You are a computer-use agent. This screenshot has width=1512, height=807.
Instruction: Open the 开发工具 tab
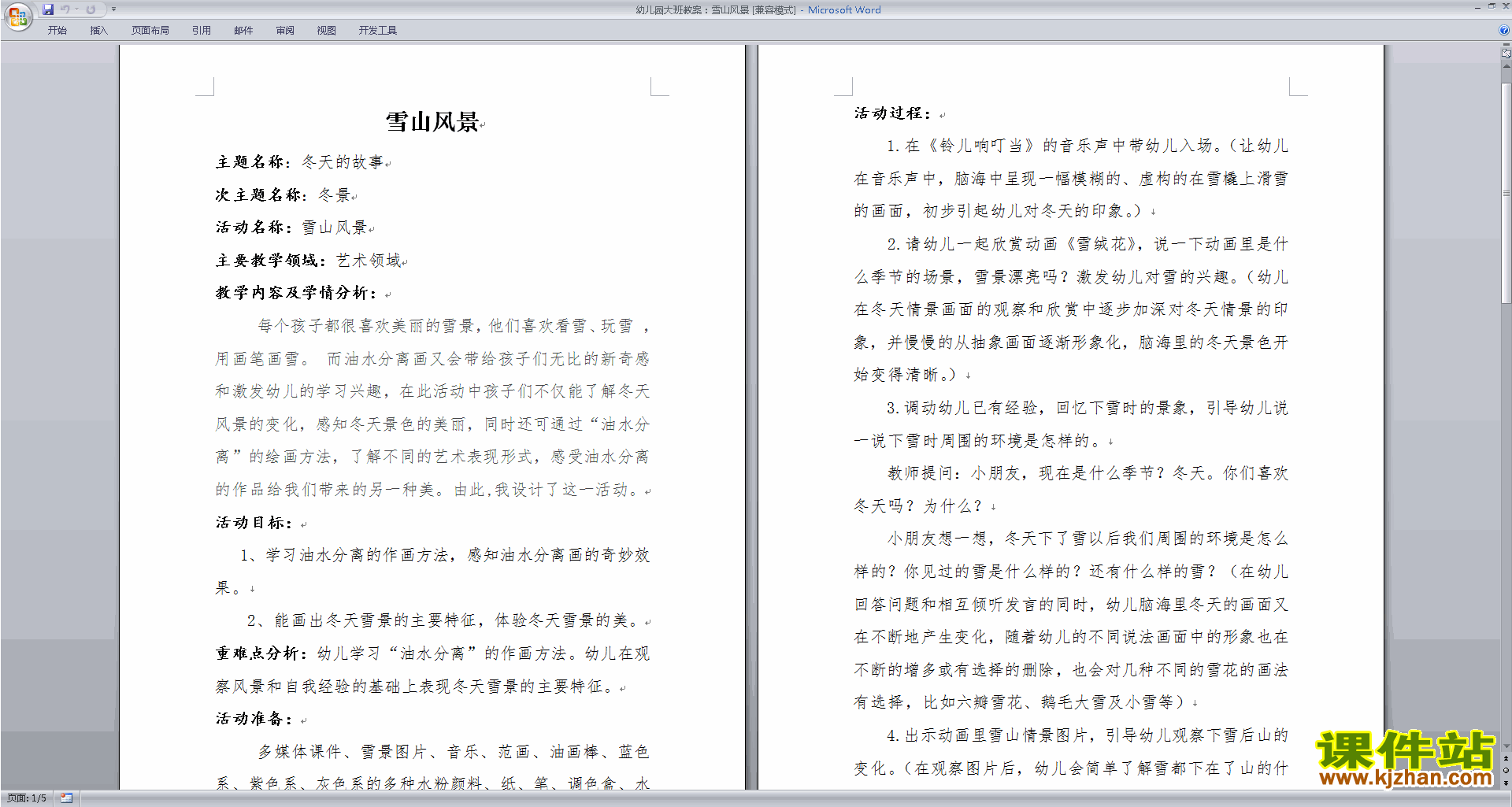pyautogui.click(x=378, y=31)
